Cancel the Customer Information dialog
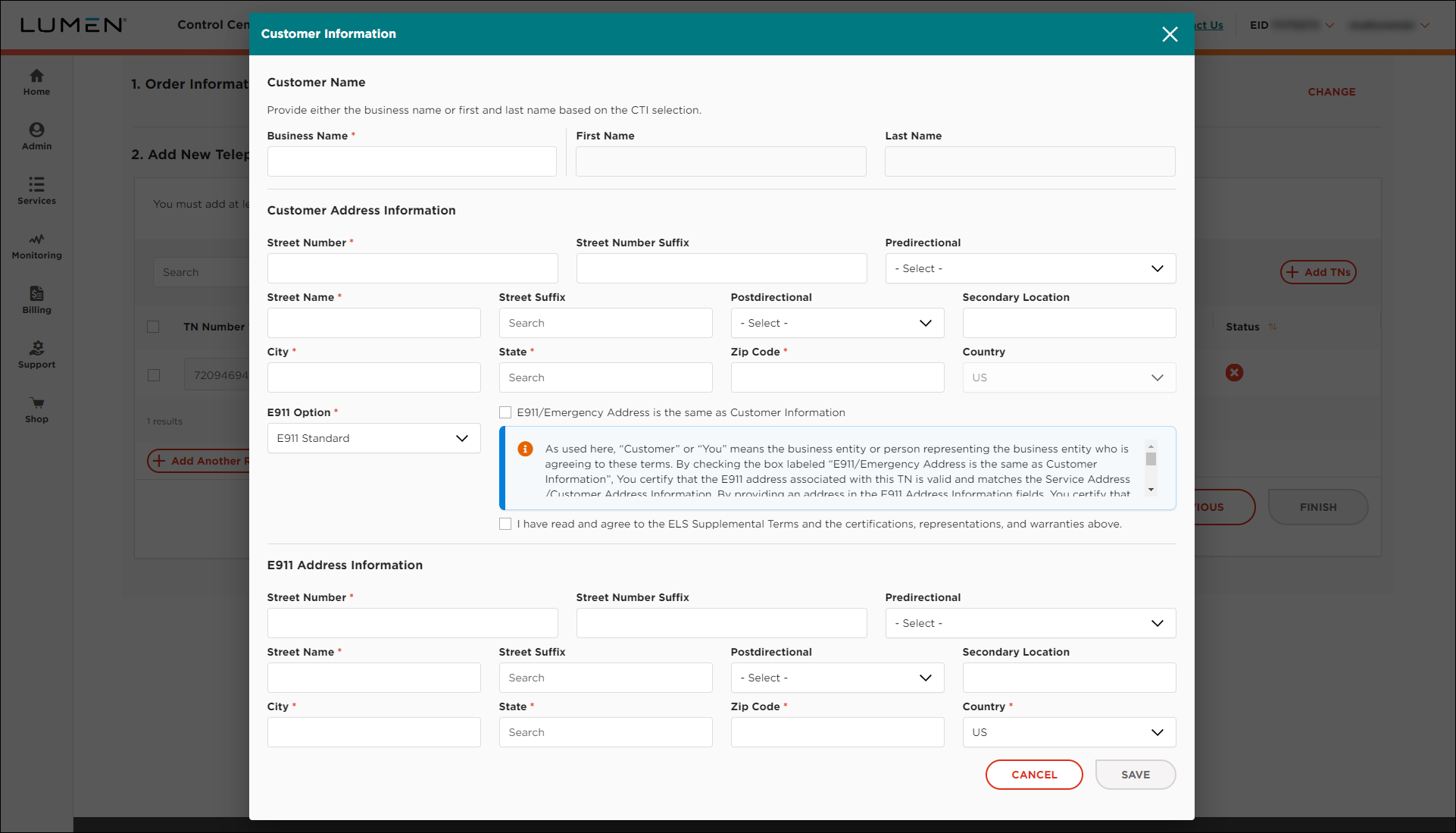1456x833 pixels. point(1033,774)
